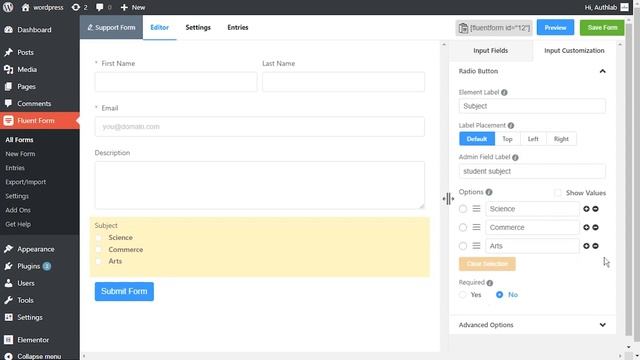Image resolution: width=640 pixels, height=360 pixels.
Task: Enable the Show Values checkbox
Action: coord(558,193)
